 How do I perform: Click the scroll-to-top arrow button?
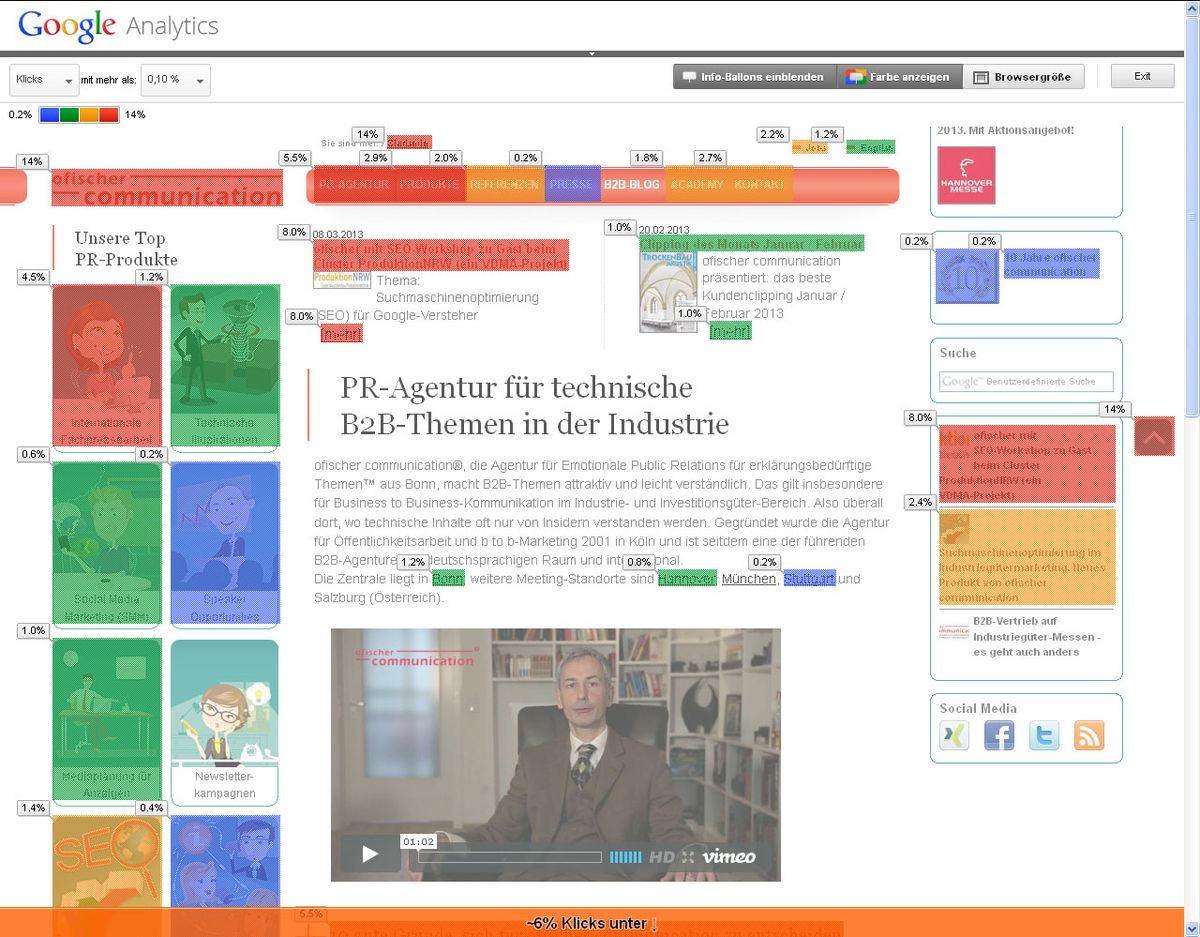click(x=1154, y=436)
